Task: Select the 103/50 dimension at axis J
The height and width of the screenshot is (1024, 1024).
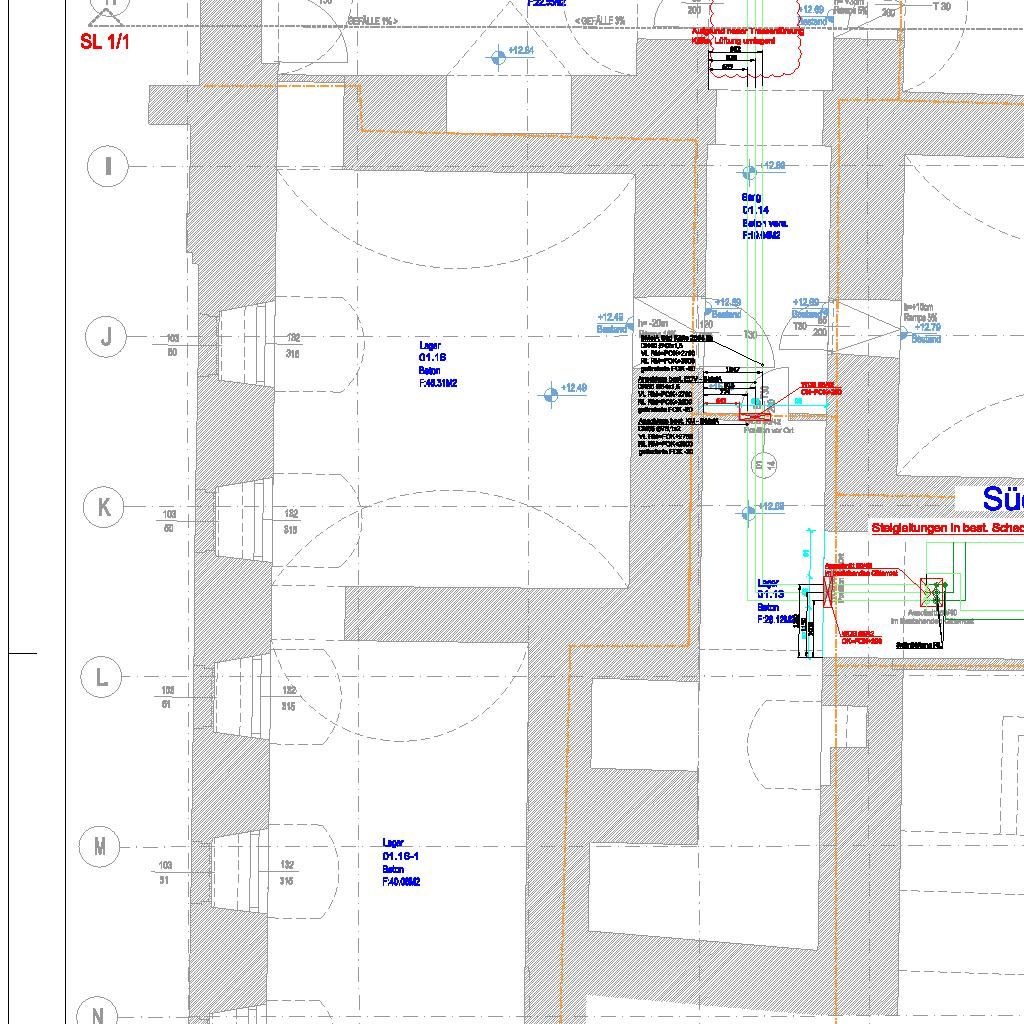Action: tap(172, 346)
